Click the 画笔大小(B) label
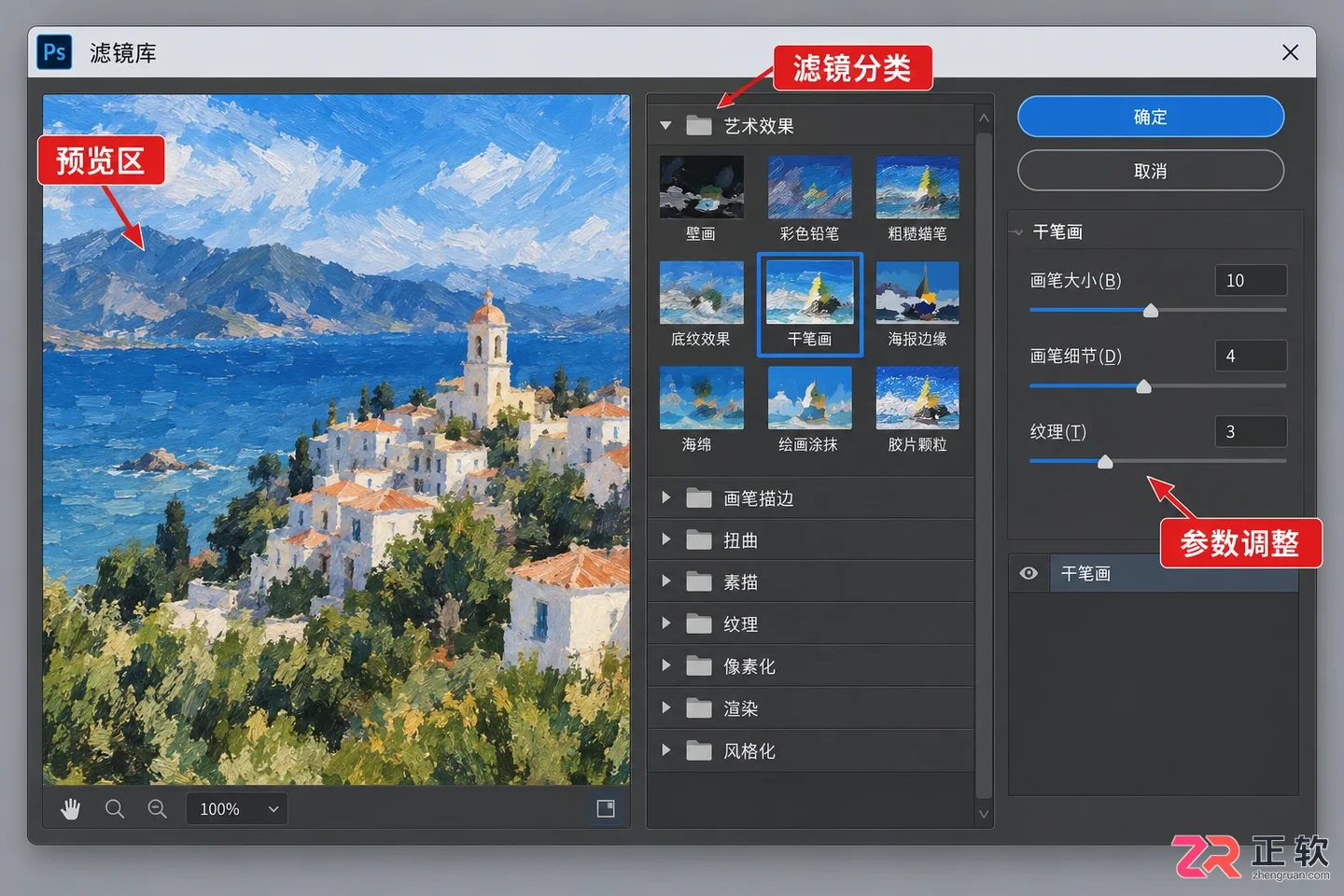The height and width of the screenshot is (896, 1344). [1075, 281]
